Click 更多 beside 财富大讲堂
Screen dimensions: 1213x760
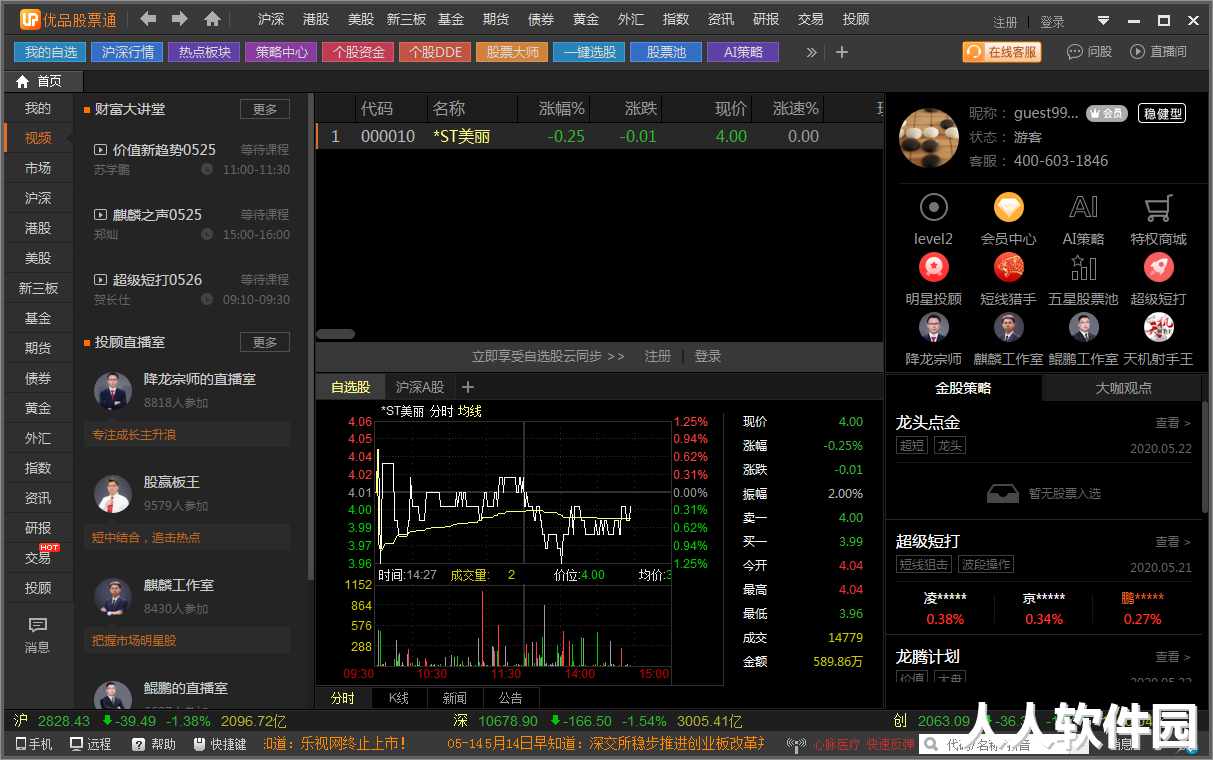[x=265, y=109]
